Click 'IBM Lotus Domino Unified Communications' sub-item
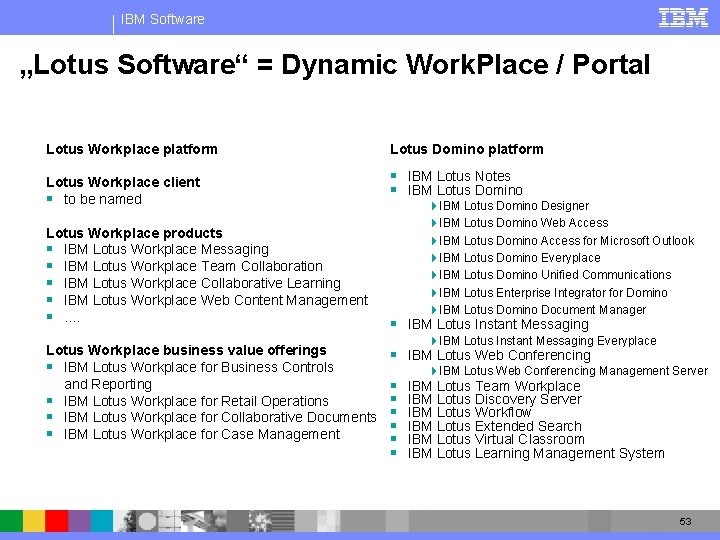Screen dimensions: 720x540 click(555, 275)
